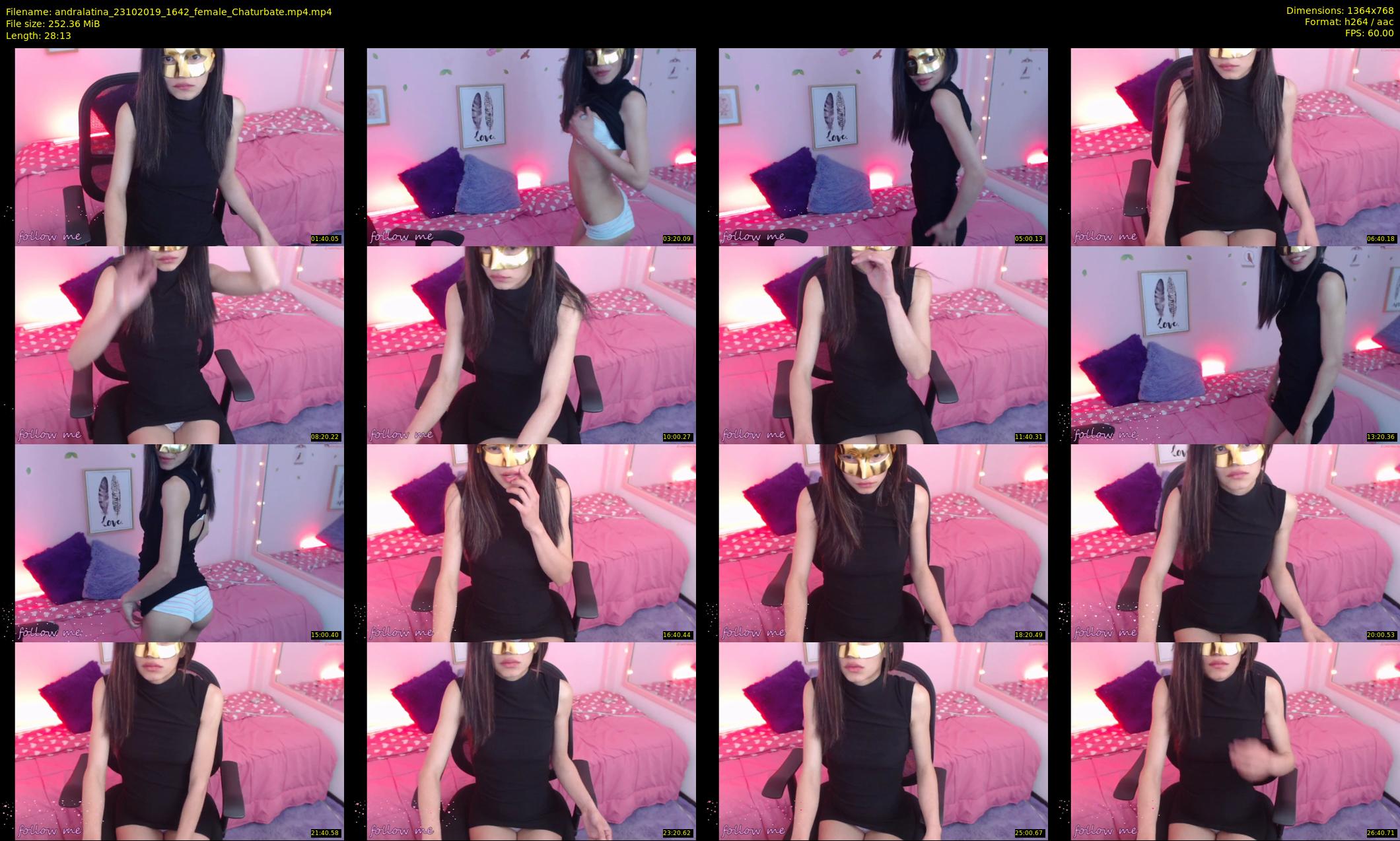Open the frame marked 13:20.36

pos(1235,345)
